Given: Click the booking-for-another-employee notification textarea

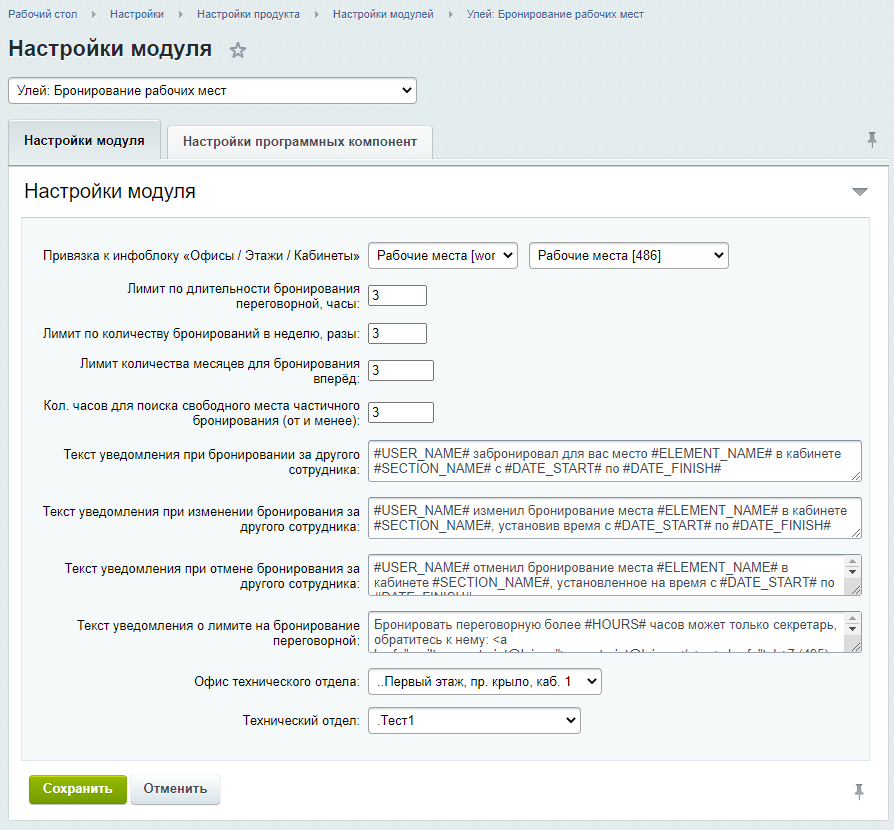Looking at the screenshot, I should 615,461.
